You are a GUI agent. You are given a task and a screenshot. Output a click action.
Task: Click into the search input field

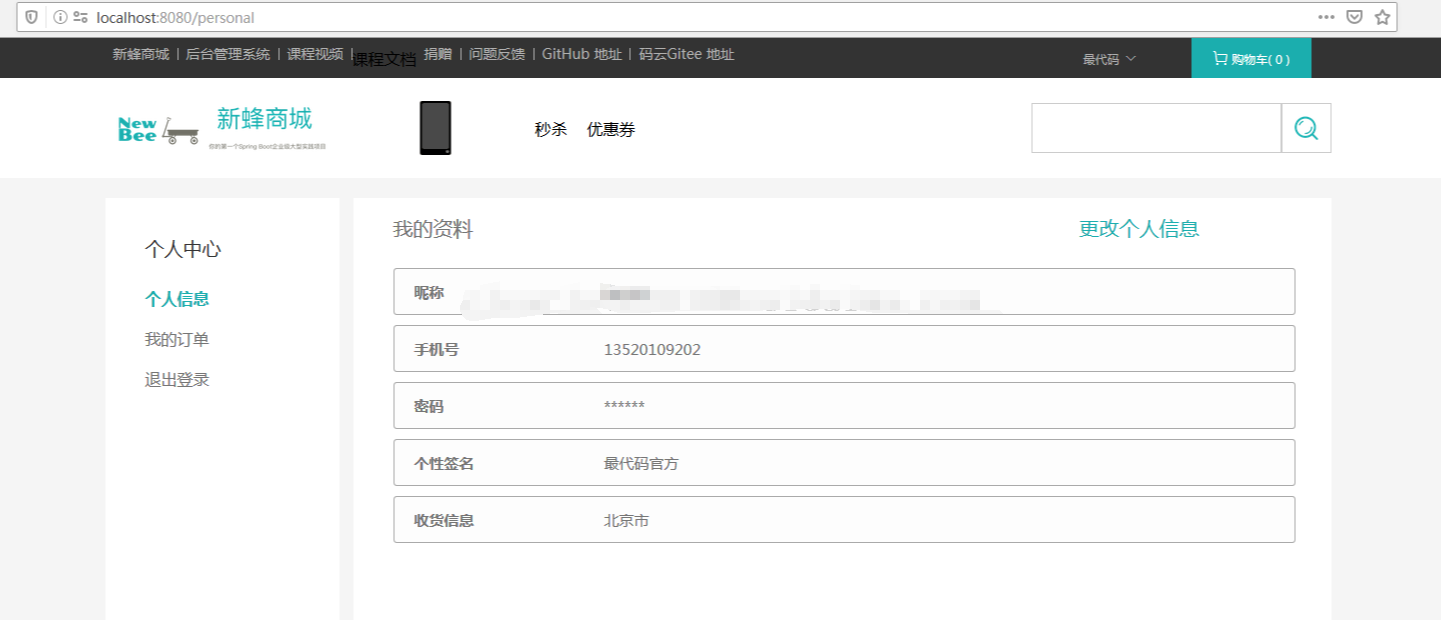click(1156, 128)
